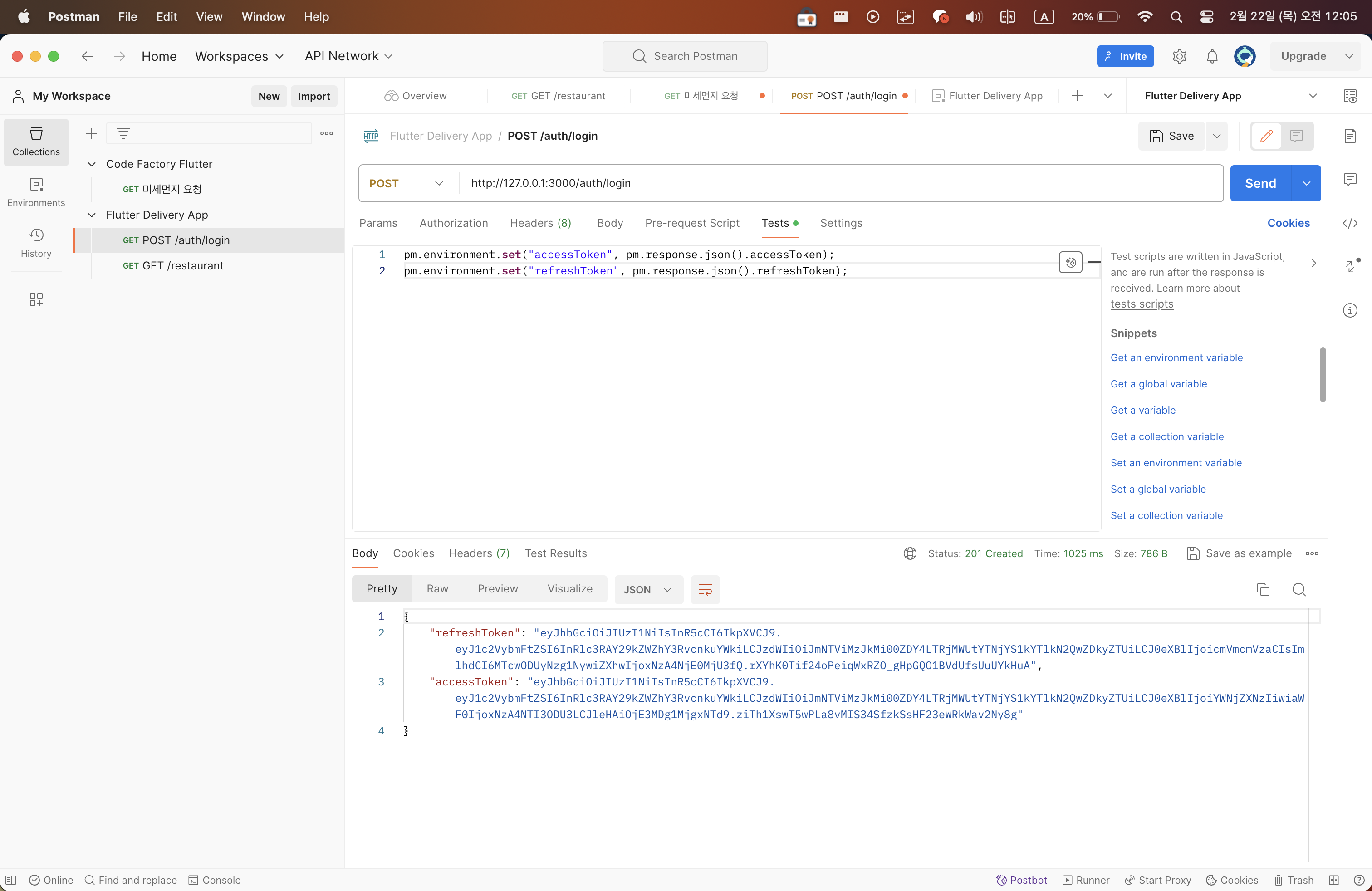
Task: Open the Workspaces dropdown
Action: [x=239, y=56]
